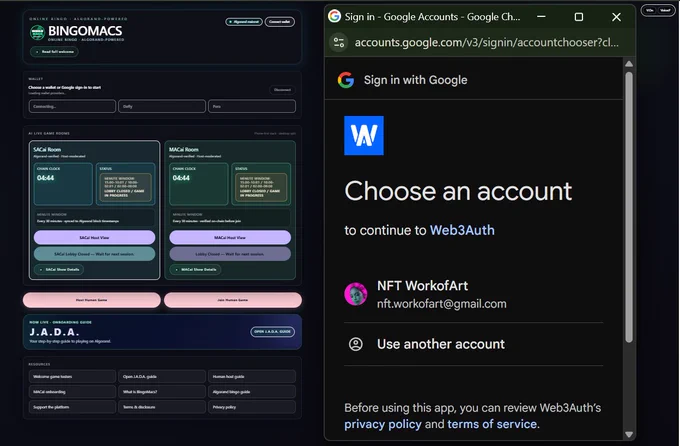Minimize the Google sign-in popup window
The image size is (680, 446).
coord(541,17)
